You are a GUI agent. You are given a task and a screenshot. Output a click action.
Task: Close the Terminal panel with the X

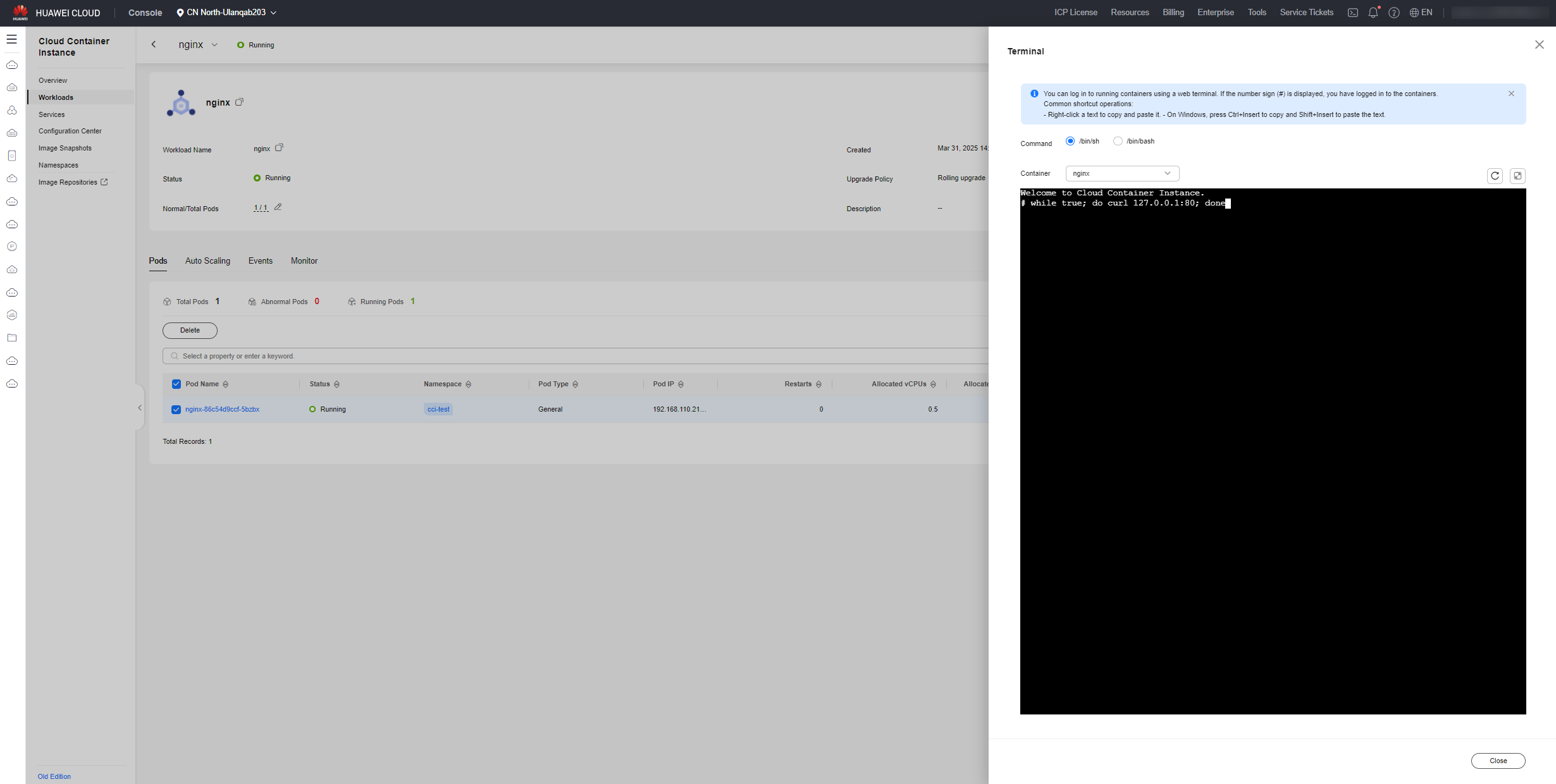(1539, 44)
